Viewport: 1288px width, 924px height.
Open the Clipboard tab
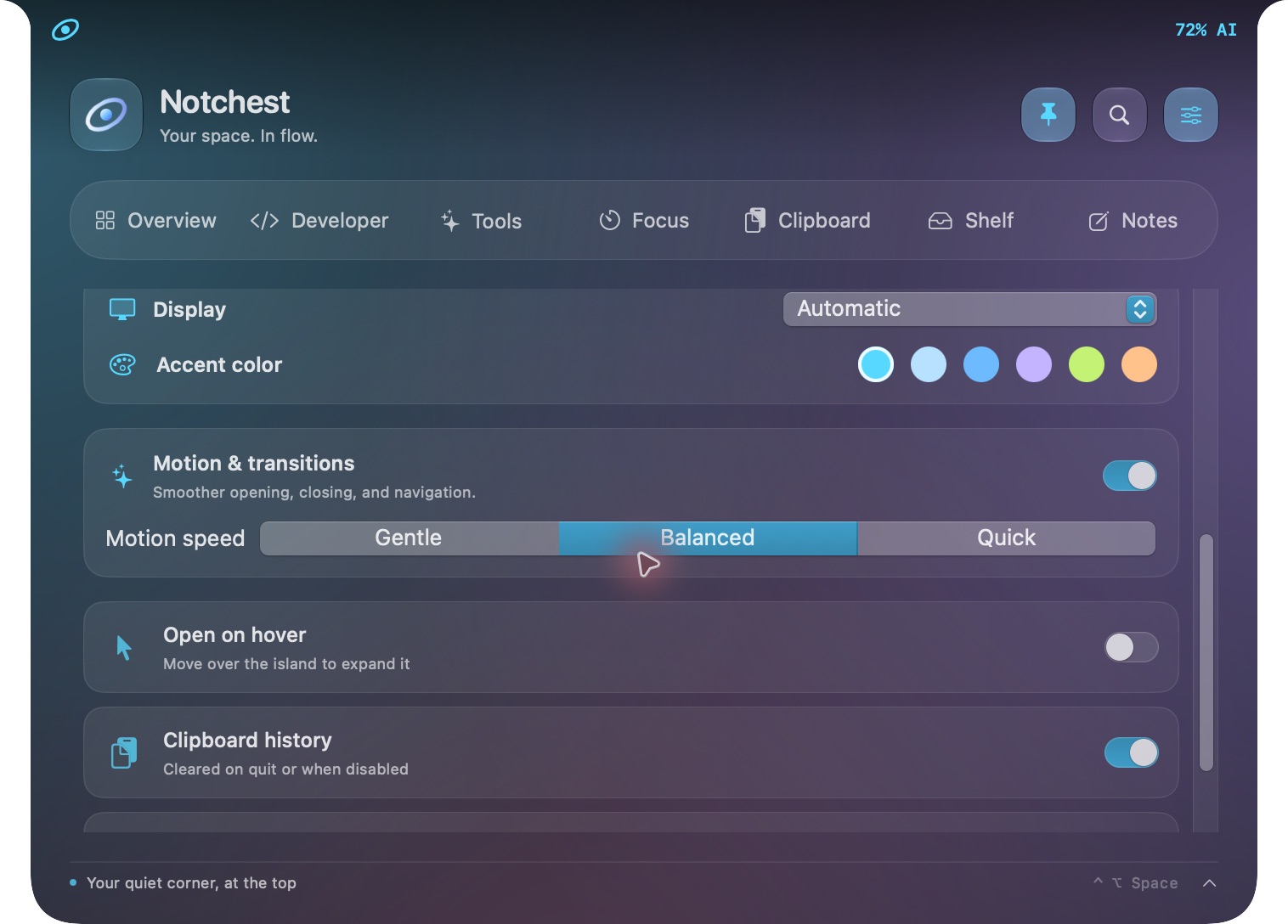[x=807, y=221]
